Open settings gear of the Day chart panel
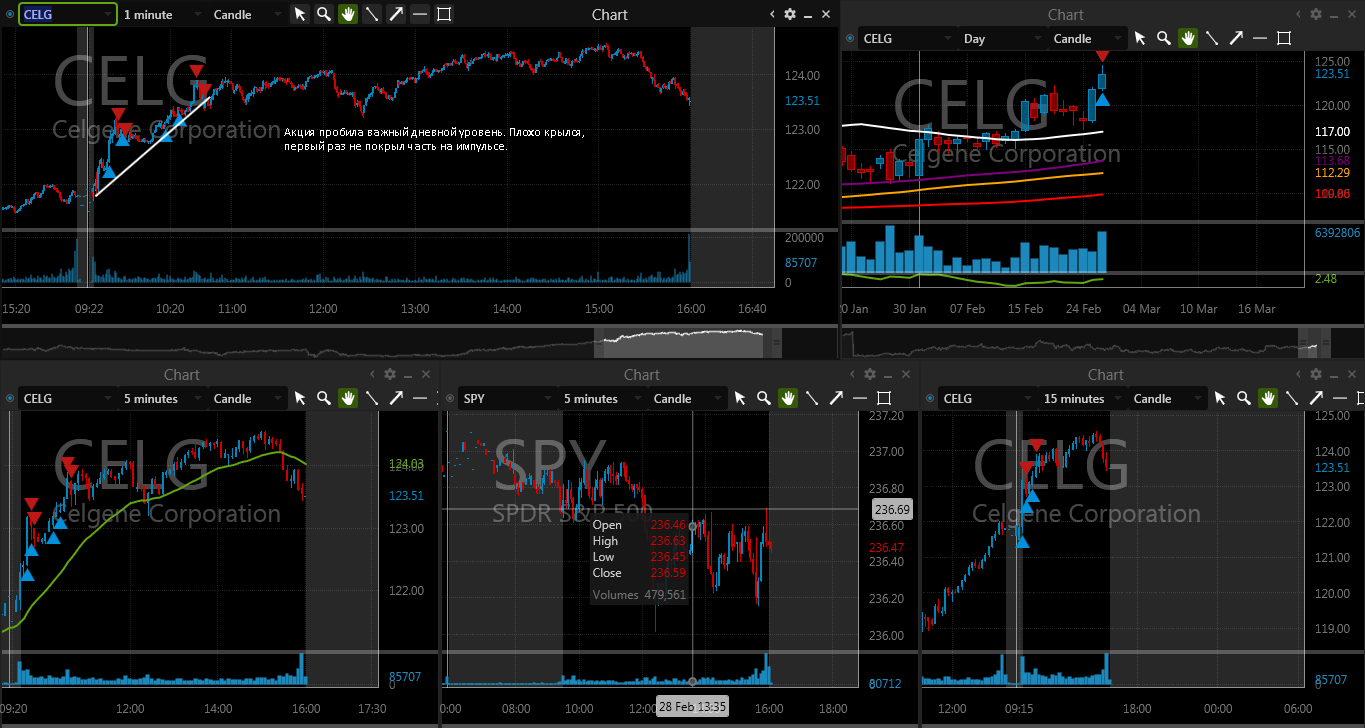This screenshot has width=1365, height=728. (x=1316, y=14)
